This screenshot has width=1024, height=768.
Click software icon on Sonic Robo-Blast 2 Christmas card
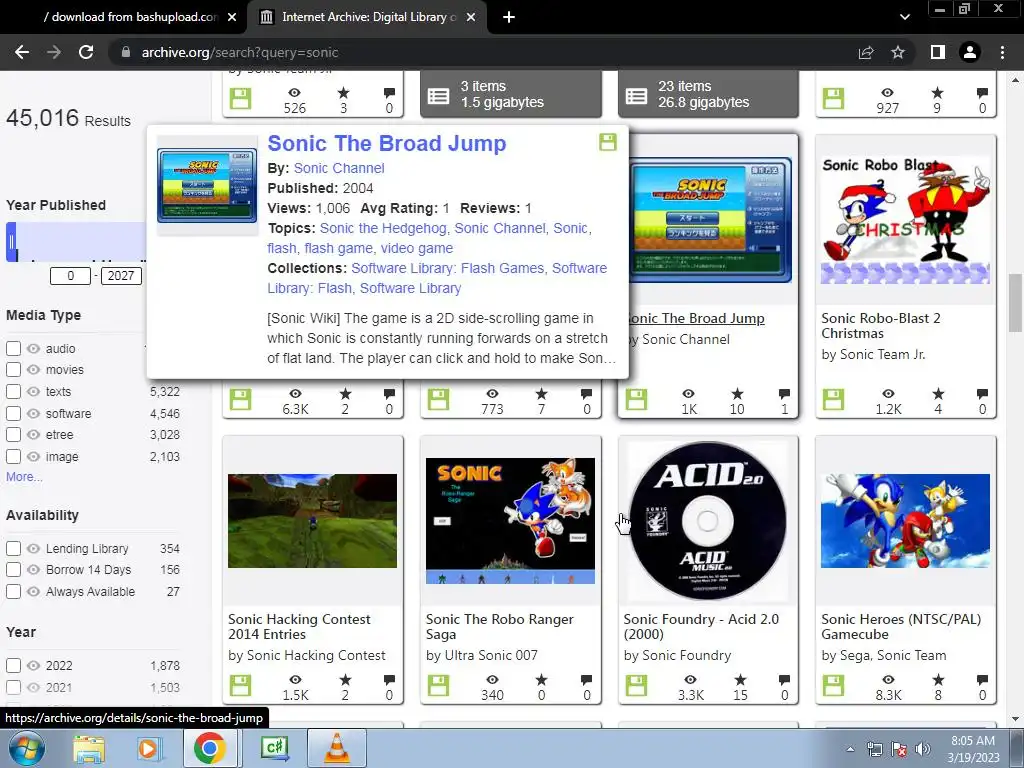tap(833, 399)
